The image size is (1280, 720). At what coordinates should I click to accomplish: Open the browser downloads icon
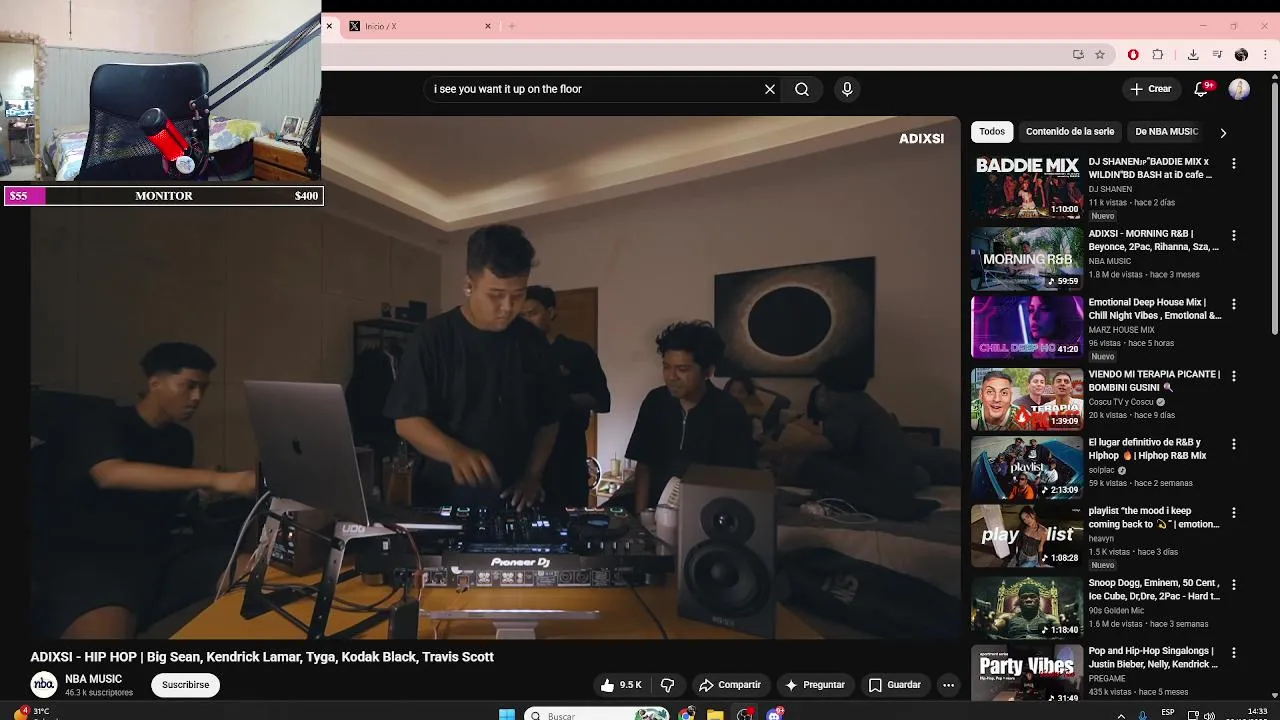pyautogui.click(x=1193, y=55)
